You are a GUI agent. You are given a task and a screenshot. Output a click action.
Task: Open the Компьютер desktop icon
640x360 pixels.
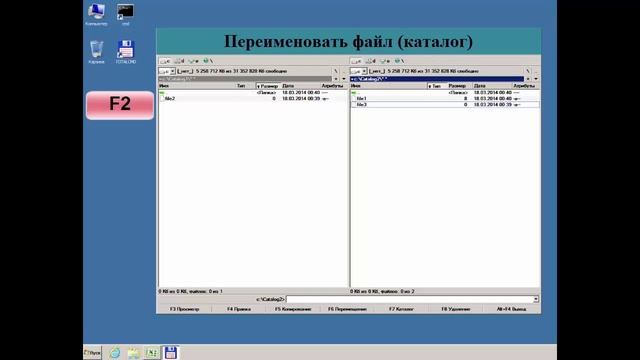pos(96,15)
